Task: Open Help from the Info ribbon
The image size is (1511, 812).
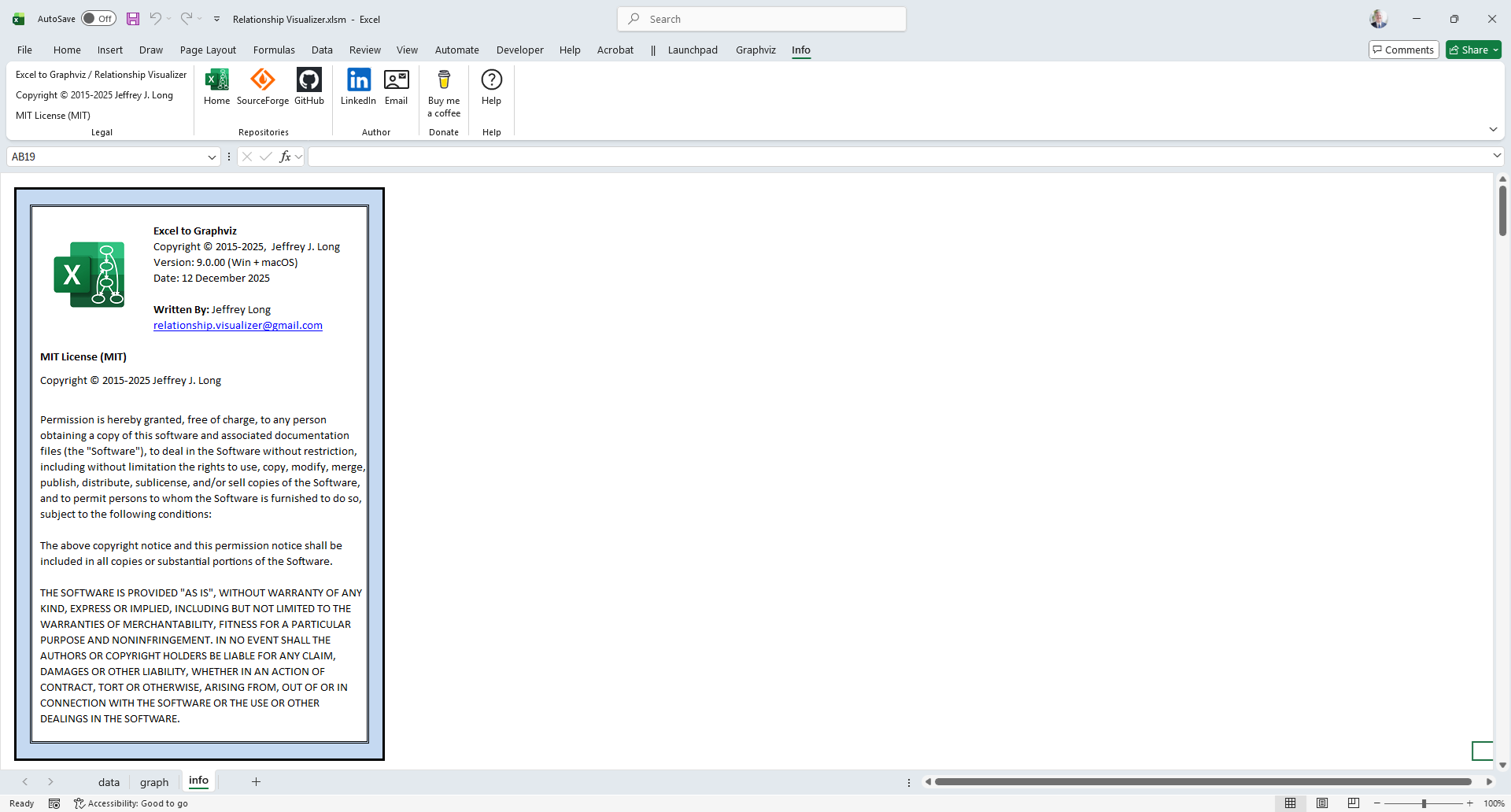Action: tap(491, 80)
